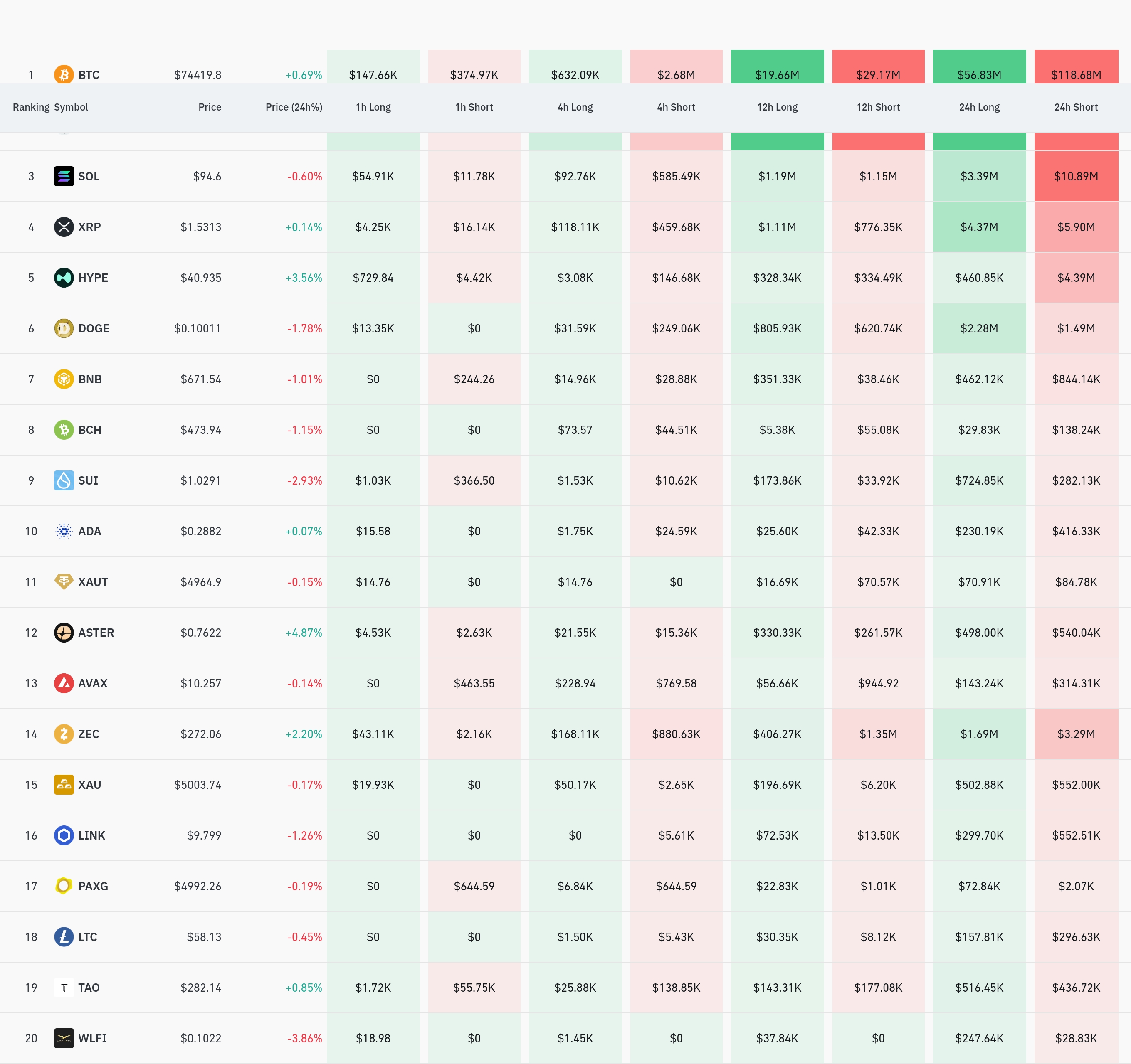Click the BNB coin icon

64,379
